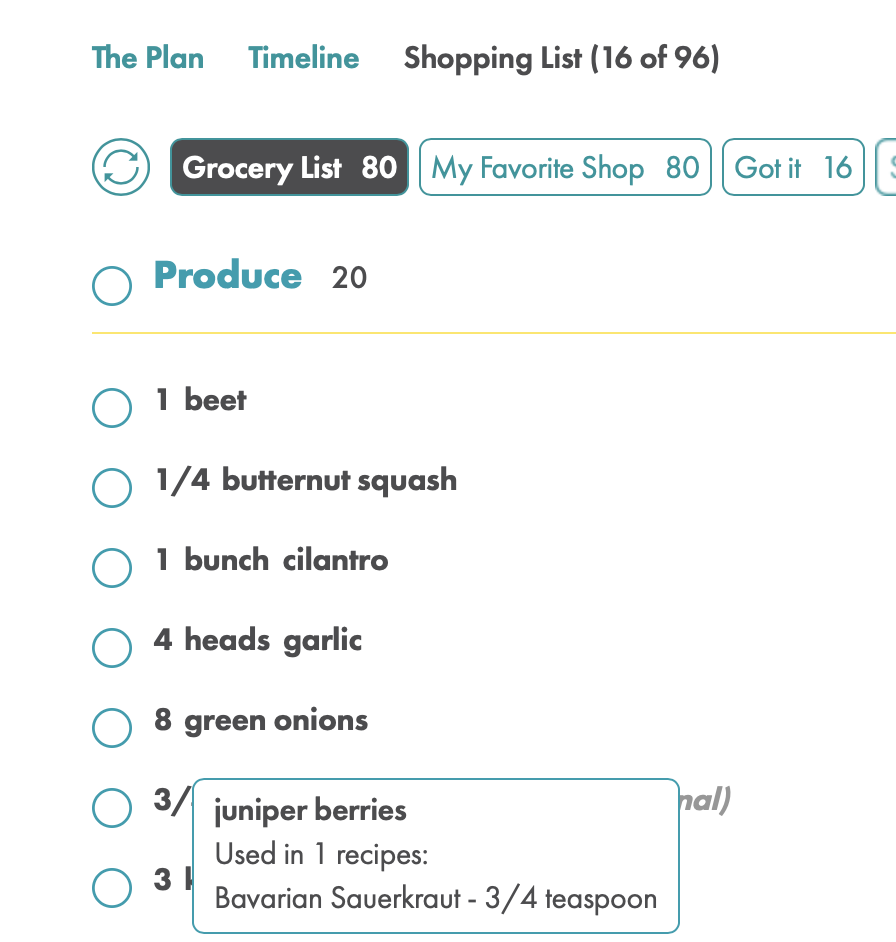Show the Got it 16 items
896x942 pixels.
coord(793,167)
